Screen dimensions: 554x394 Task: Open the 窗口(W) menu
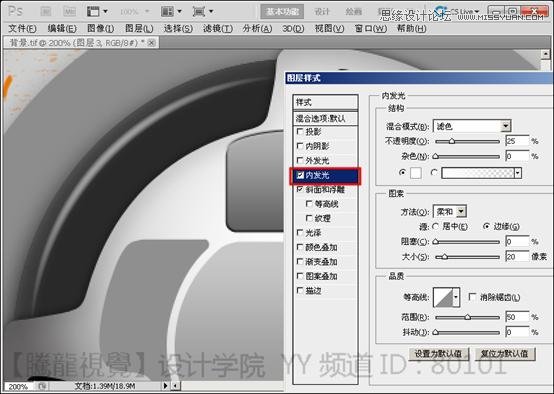(x=371, y=29)
